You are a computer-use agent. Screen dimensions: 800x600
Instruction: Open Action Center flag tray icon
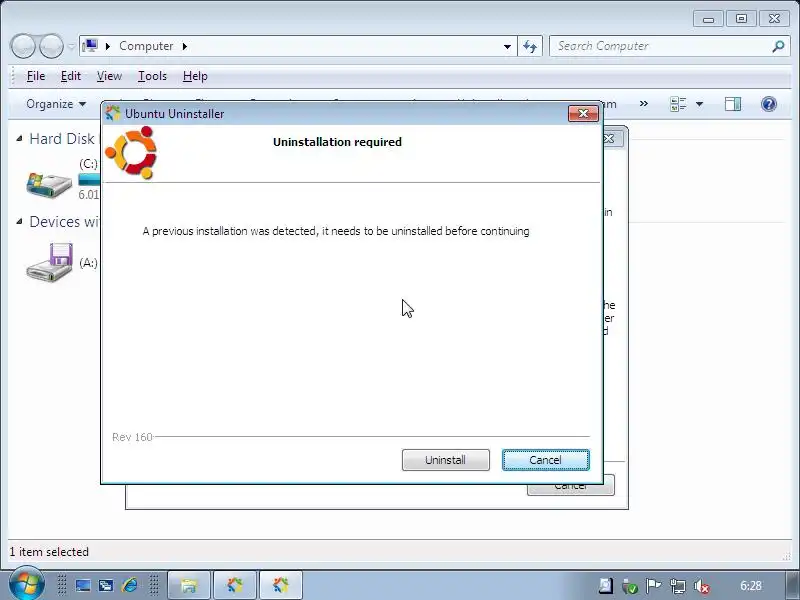[x=653, y=586]
